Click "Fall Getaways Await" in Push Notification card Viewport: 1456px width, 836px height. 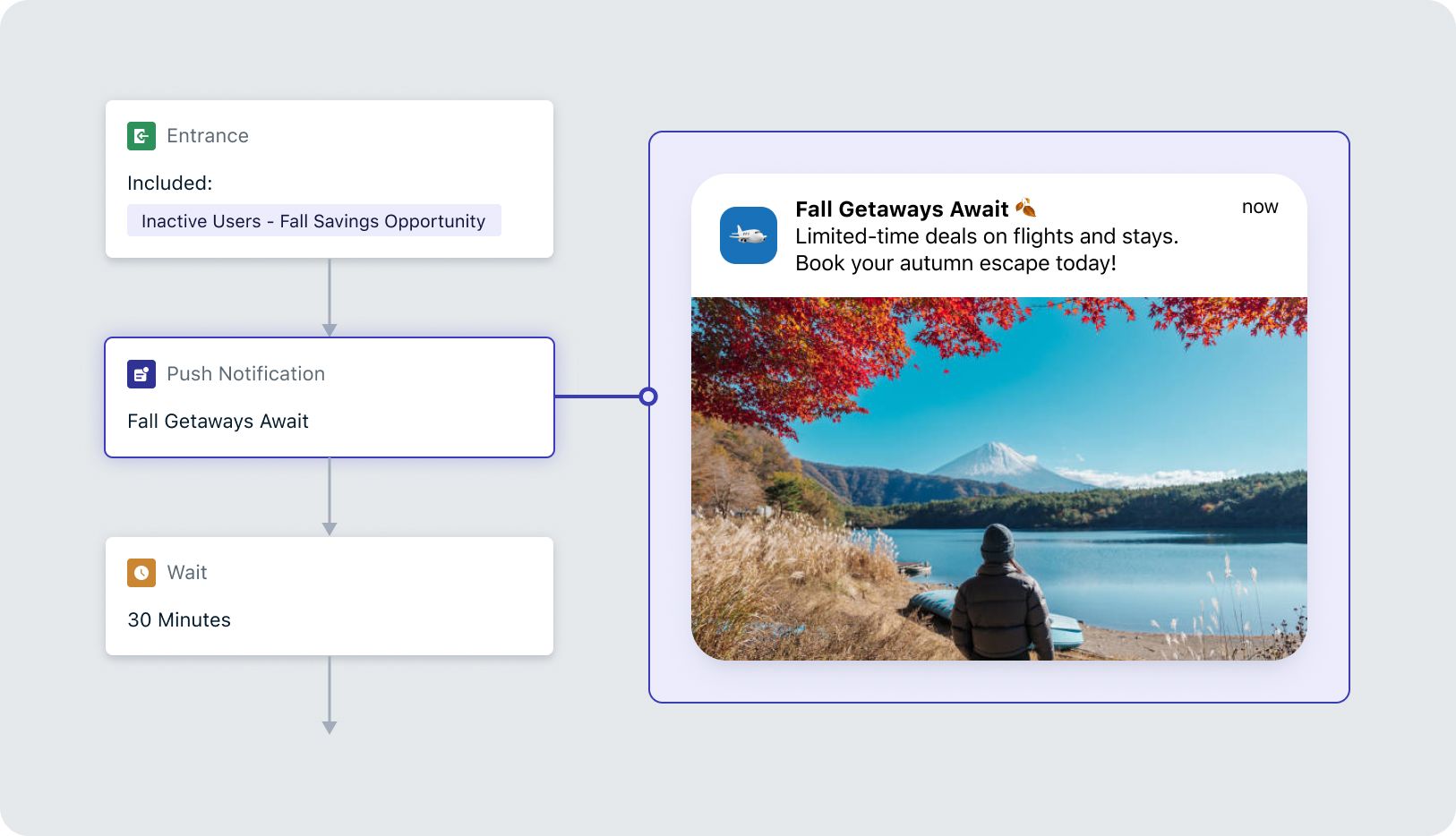pos(218,422)
